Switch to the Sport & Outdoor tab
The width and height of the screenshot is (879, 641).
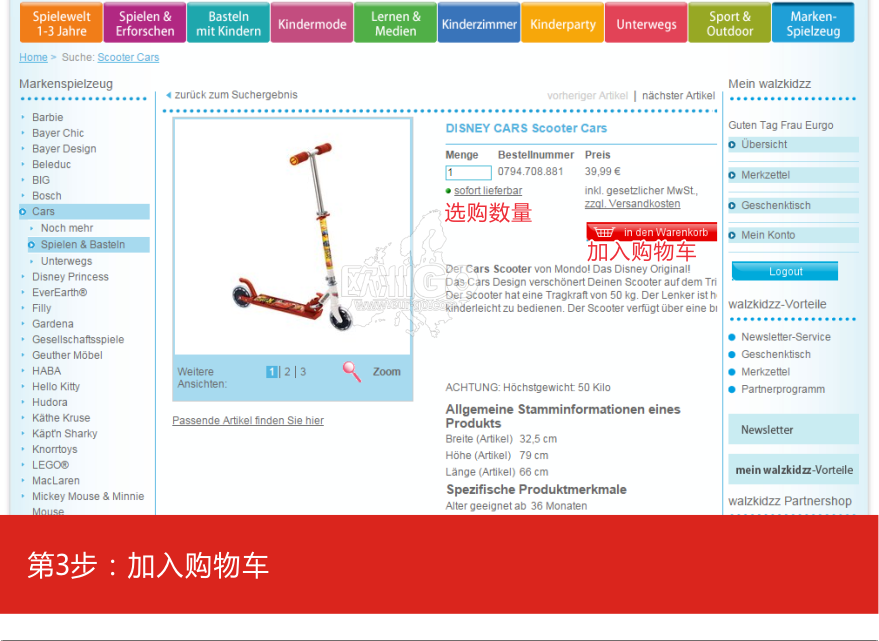[730, 24]
